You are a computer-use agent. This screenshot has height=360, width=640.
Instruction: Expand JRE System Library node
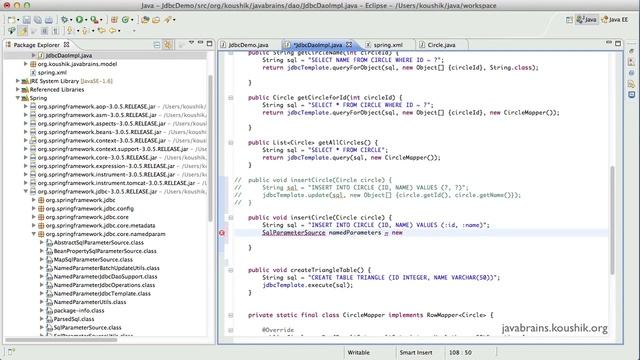tap(18, 81)
